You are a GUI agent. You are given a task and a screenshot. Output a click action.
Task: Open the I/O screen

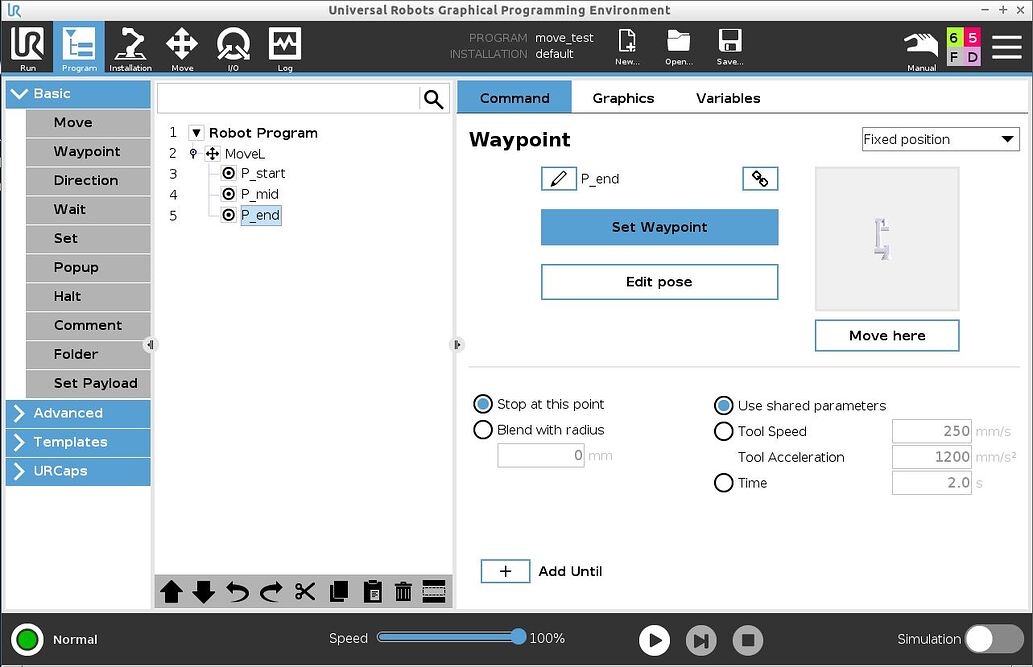point(233,47)
